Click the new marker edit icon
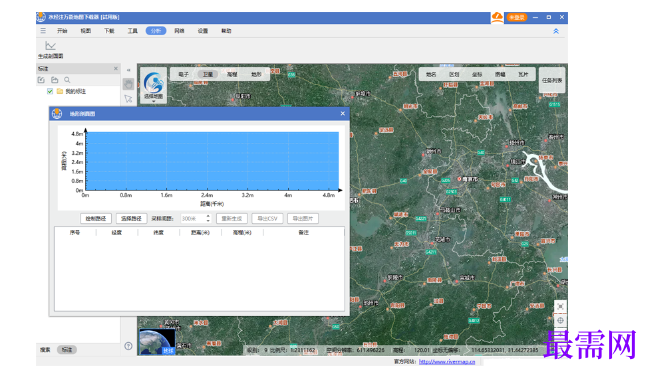 [x=41, y=80]
